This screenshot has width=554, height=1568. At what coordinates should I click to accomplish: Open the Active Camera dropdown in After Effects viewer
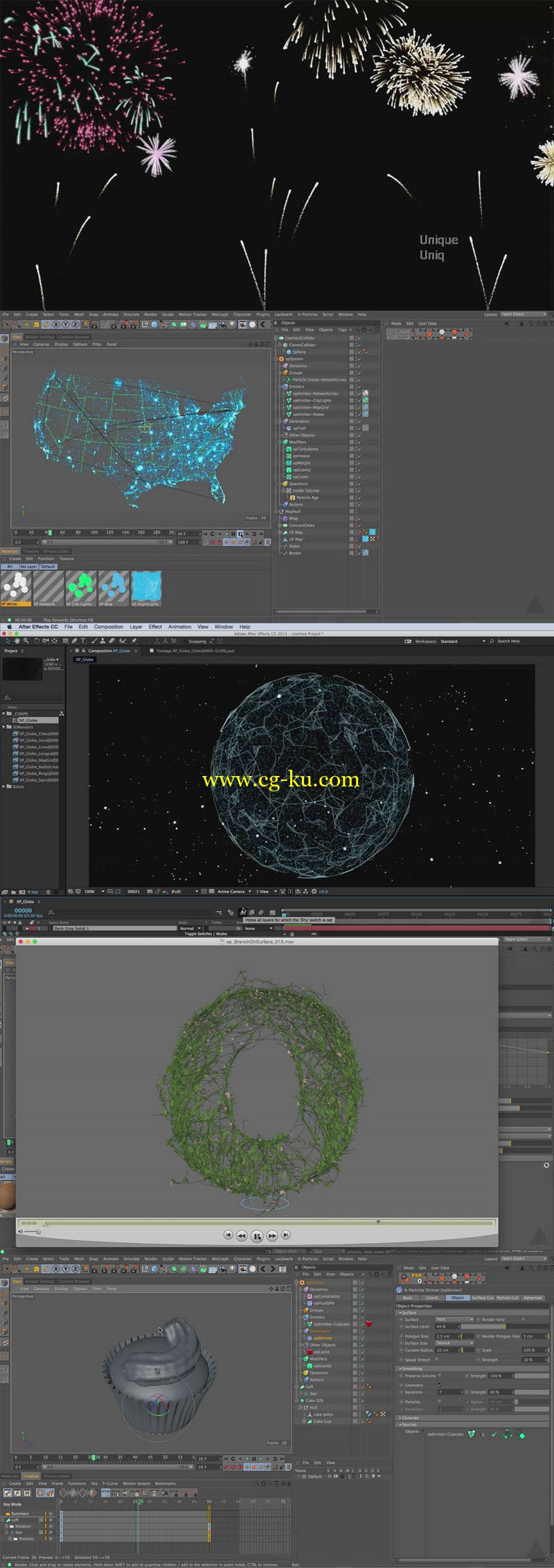(233, 892)
